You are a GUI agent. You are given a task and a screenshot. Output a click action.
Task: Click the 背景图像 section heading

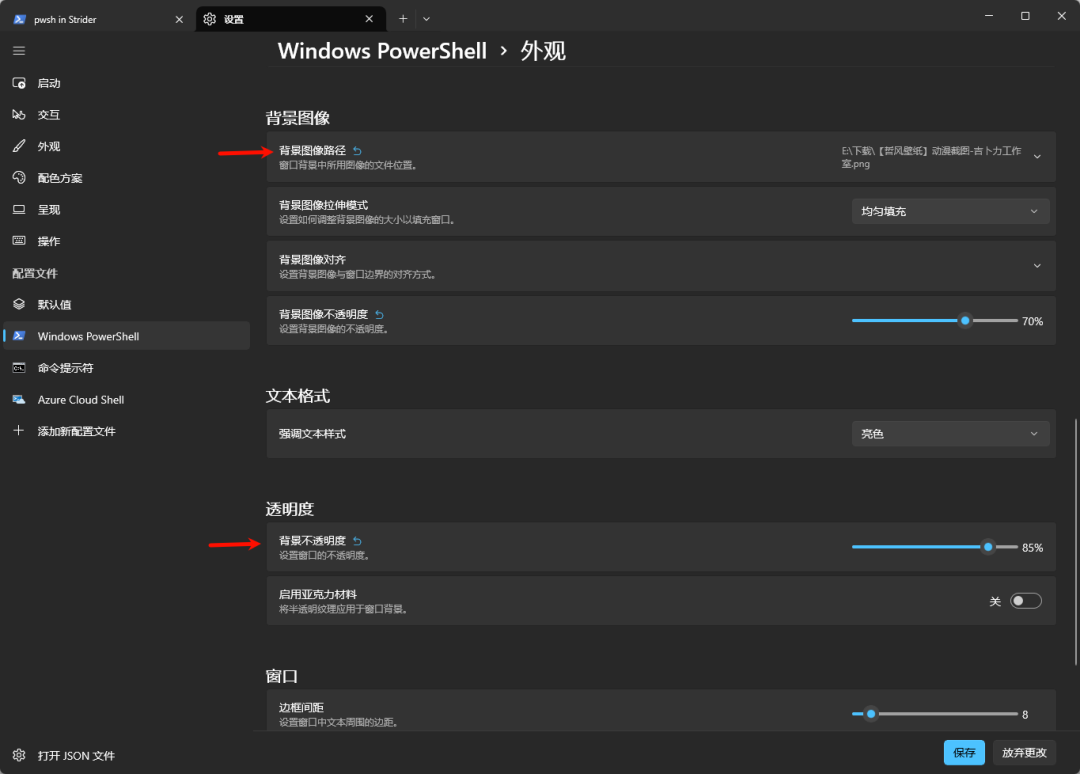tap(298, 118)
